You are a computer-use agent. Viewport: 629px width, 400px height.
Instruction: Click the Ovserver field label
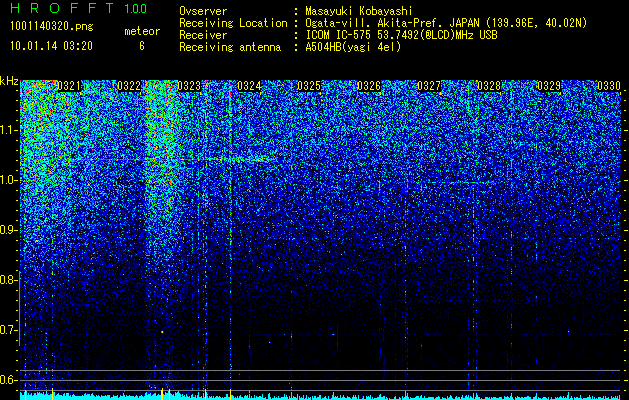[x=203, y=11]
